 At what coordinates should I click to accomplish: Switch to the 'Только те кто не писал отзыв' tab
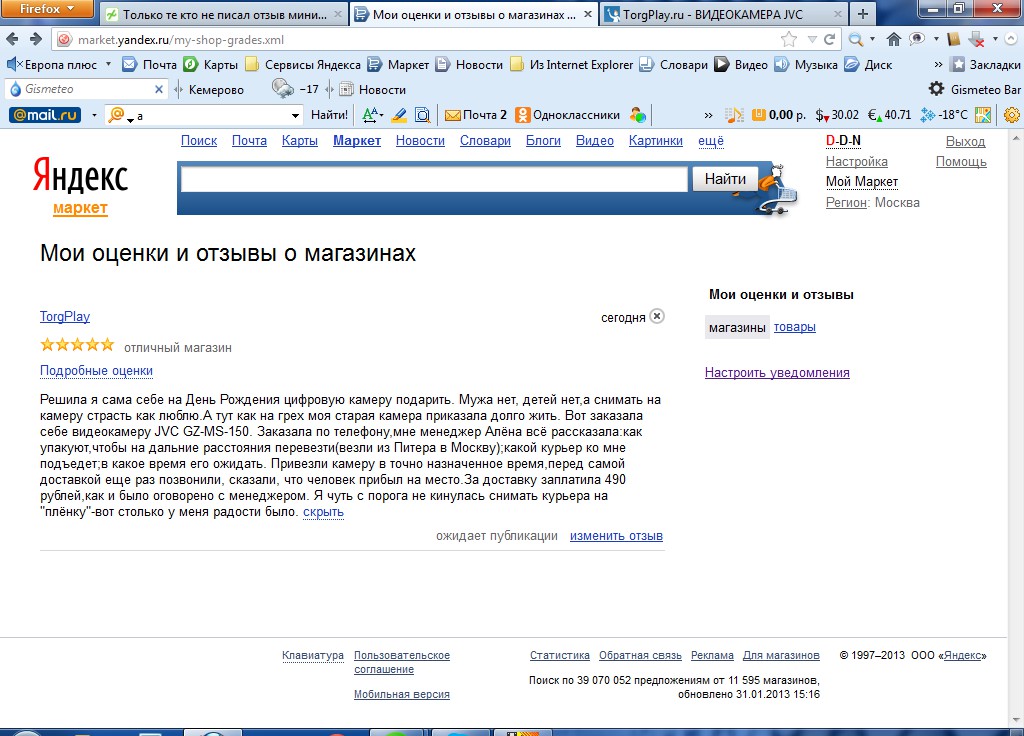224,14
